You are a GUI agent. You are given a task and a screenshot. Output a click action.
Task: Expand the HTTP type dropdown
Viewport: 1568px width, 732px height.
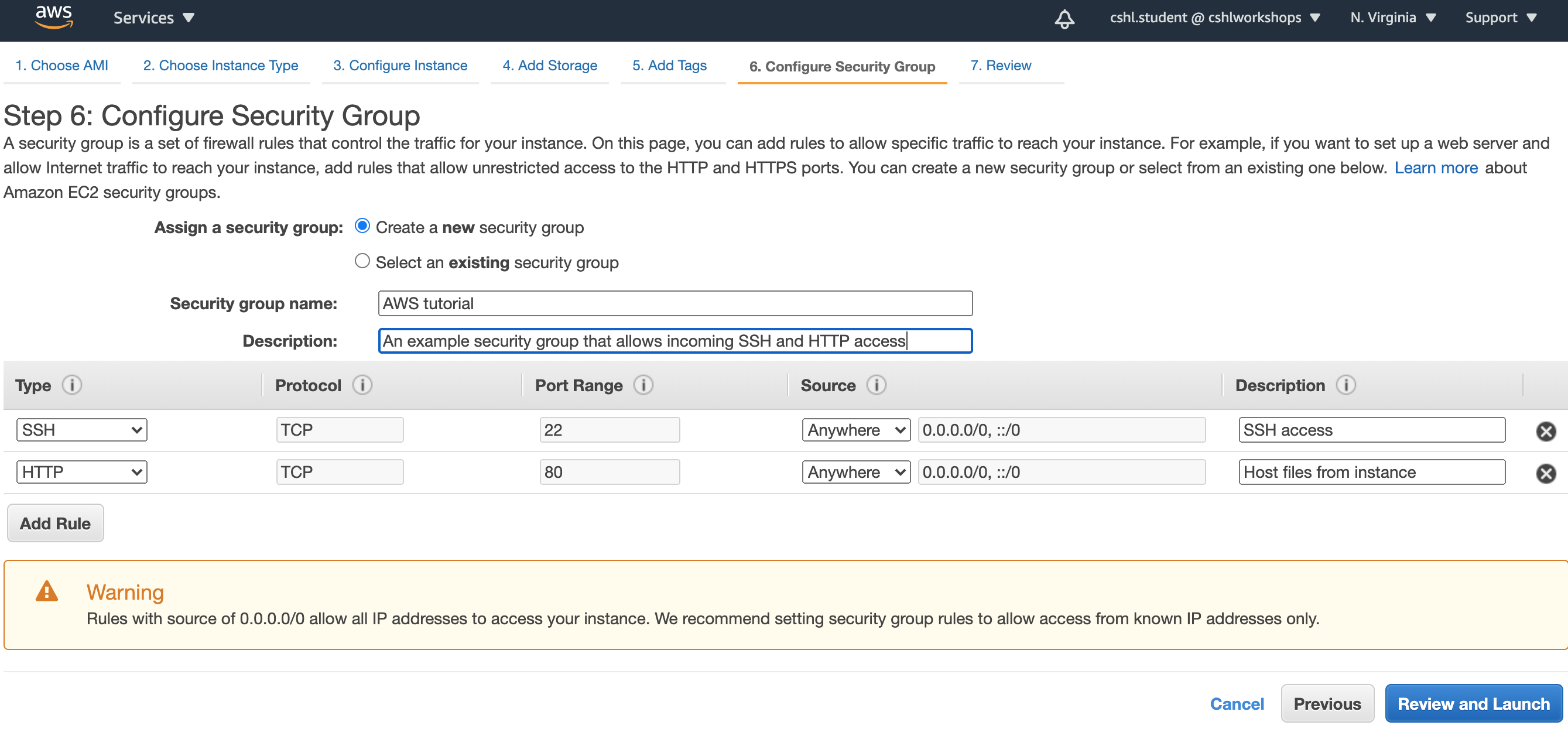coord(81,472)
